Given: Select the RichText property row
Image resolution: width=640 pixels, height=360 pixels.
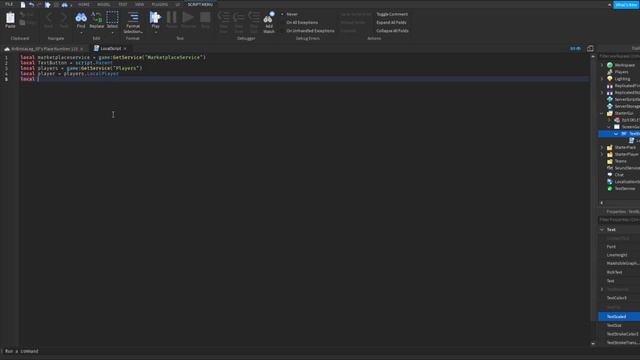Looking at the screenshot, I should coord(619,272).
